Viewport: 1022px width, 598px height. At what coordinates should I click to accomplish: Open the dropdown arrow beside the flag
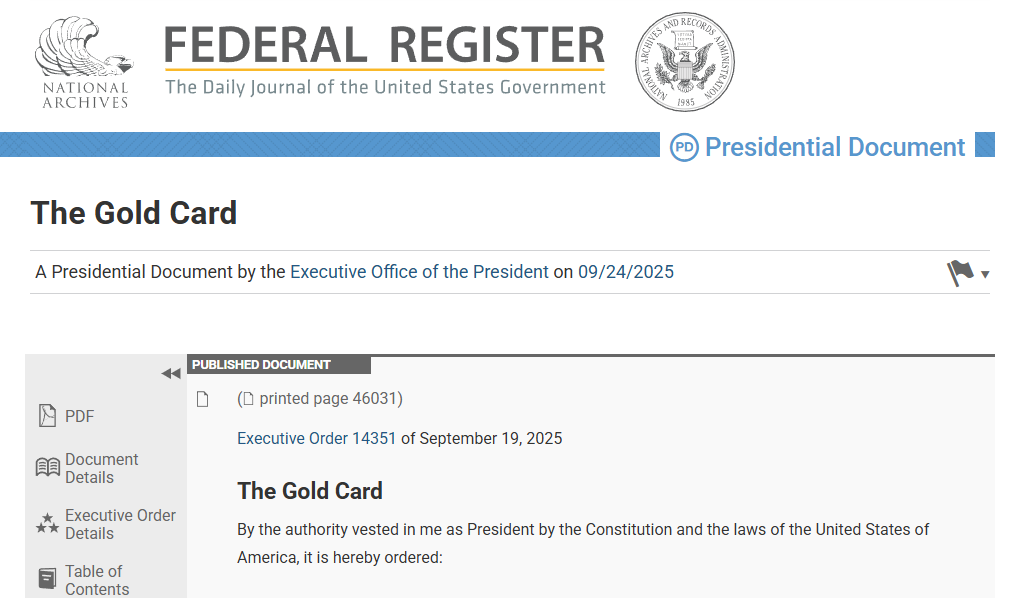(x=985, y=275)
